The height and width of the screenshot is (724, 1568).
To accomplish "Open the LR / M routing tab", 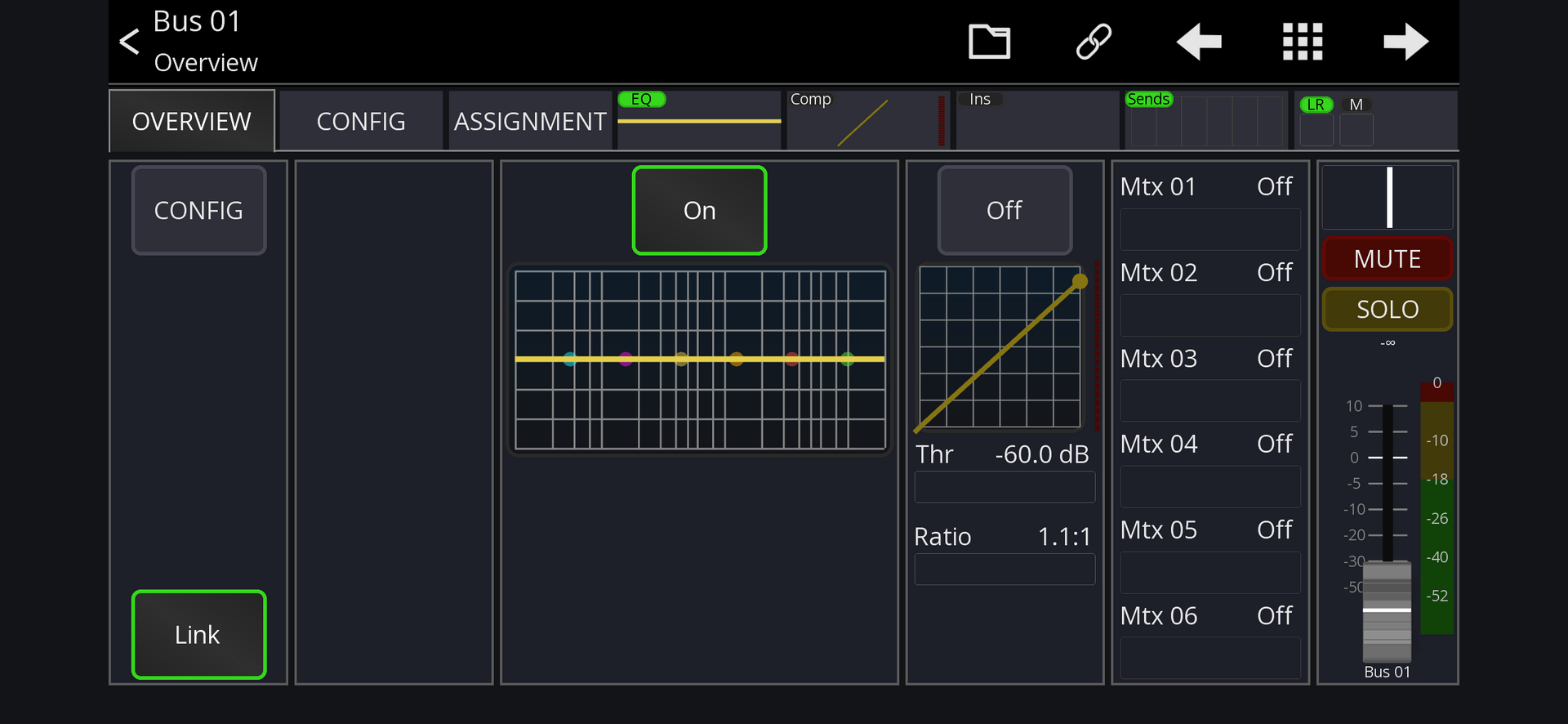I will [x=1376, y=120].
